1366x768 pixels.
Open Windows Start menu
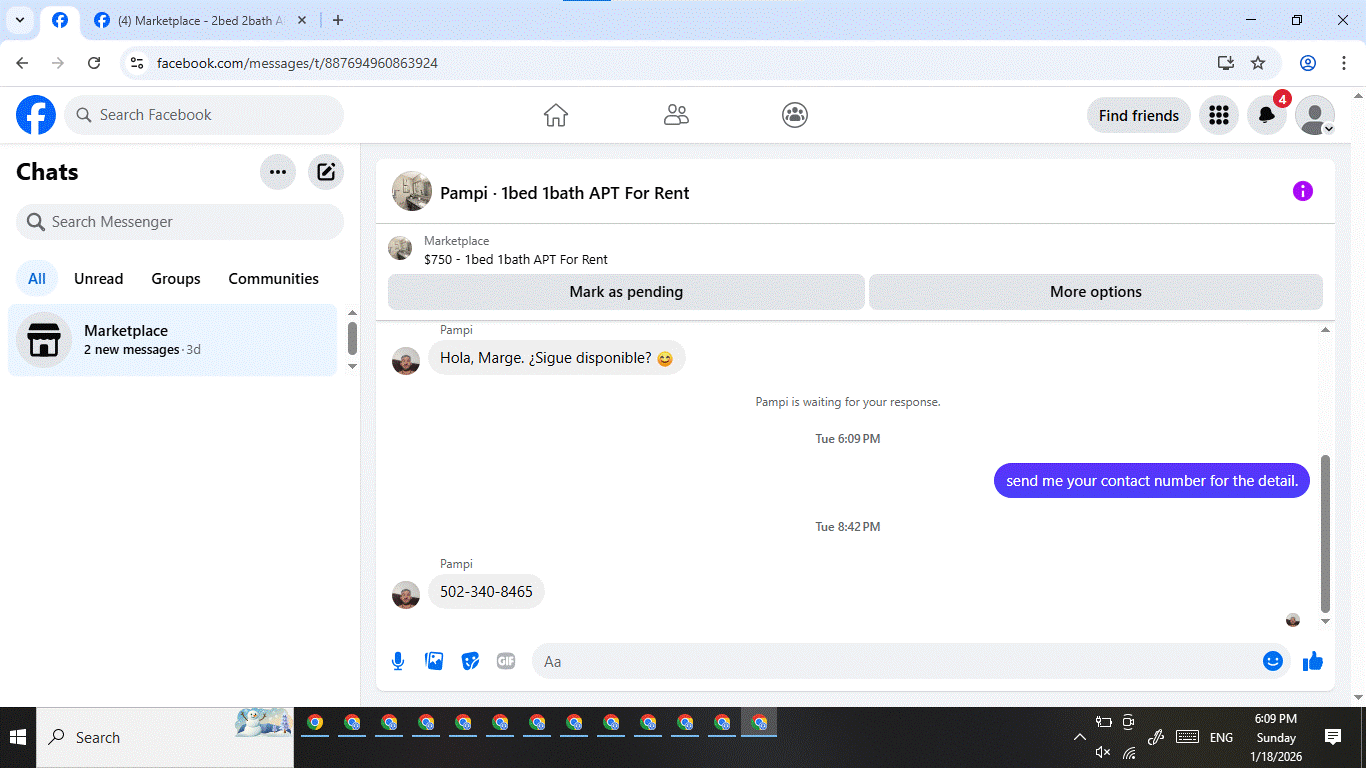(x=18, y=737)
